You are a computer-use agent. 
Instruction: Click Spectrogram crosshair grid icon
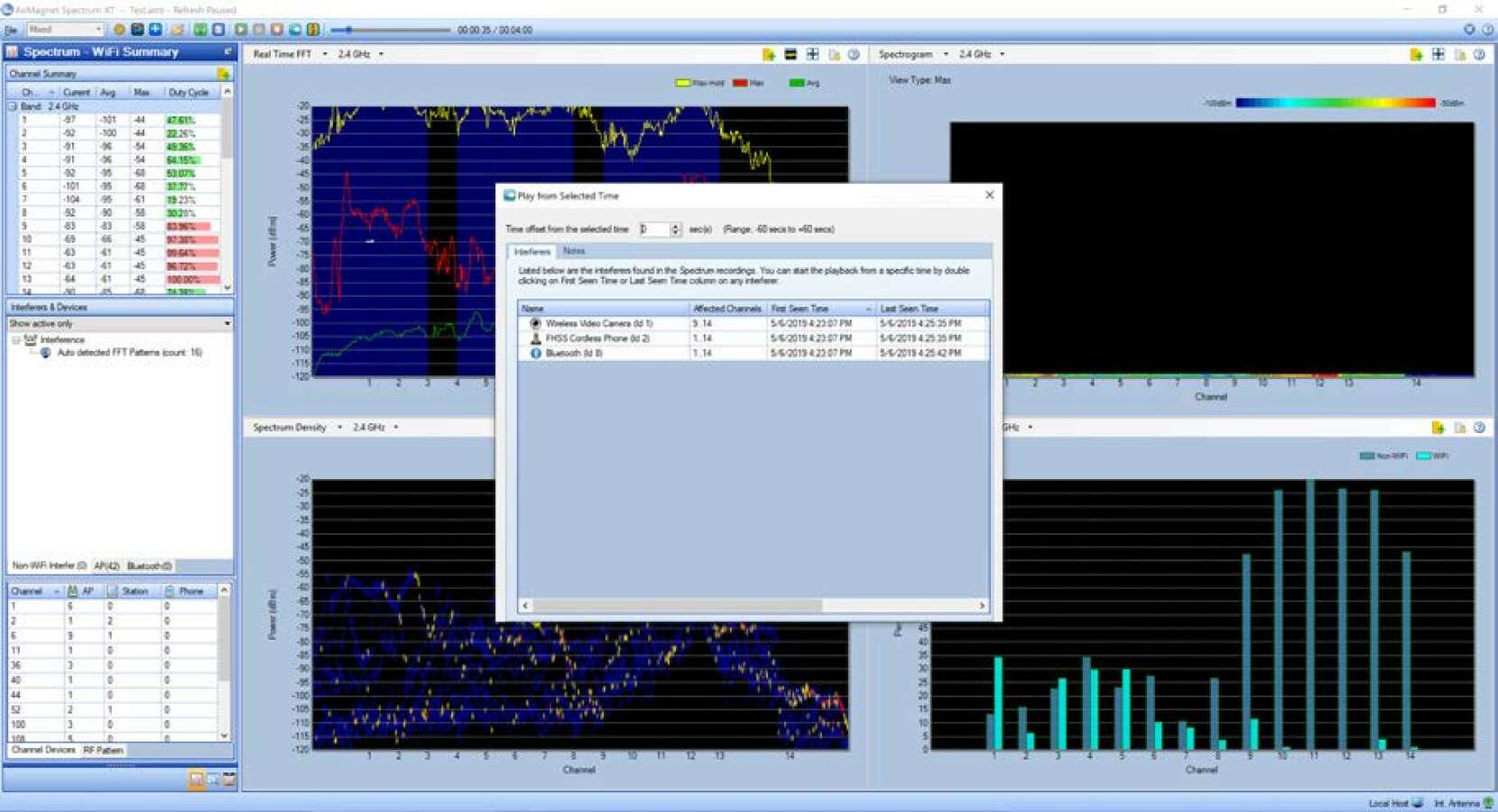click(1438, 54)
